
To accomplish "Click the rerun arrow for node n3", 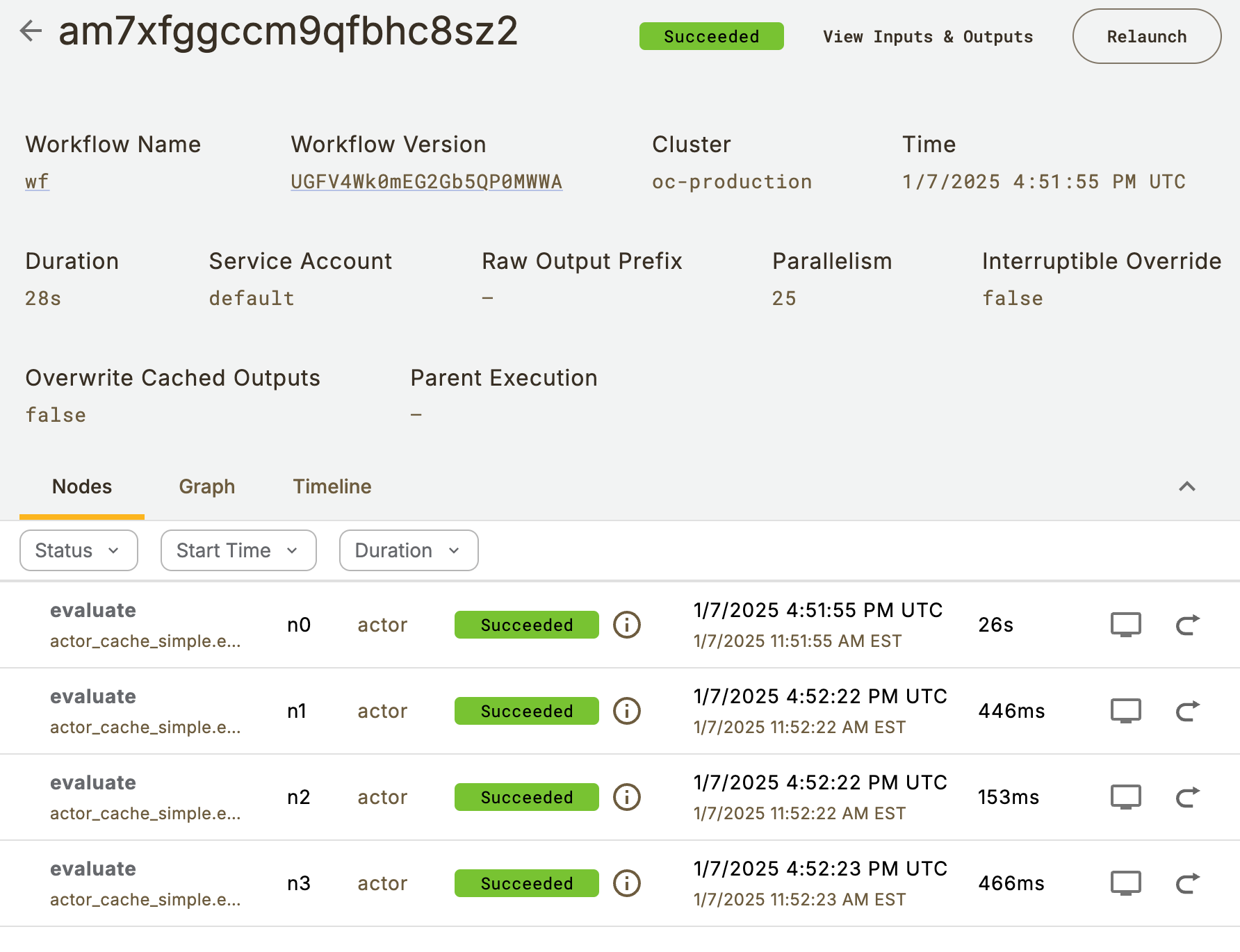I will point(1187,883).
